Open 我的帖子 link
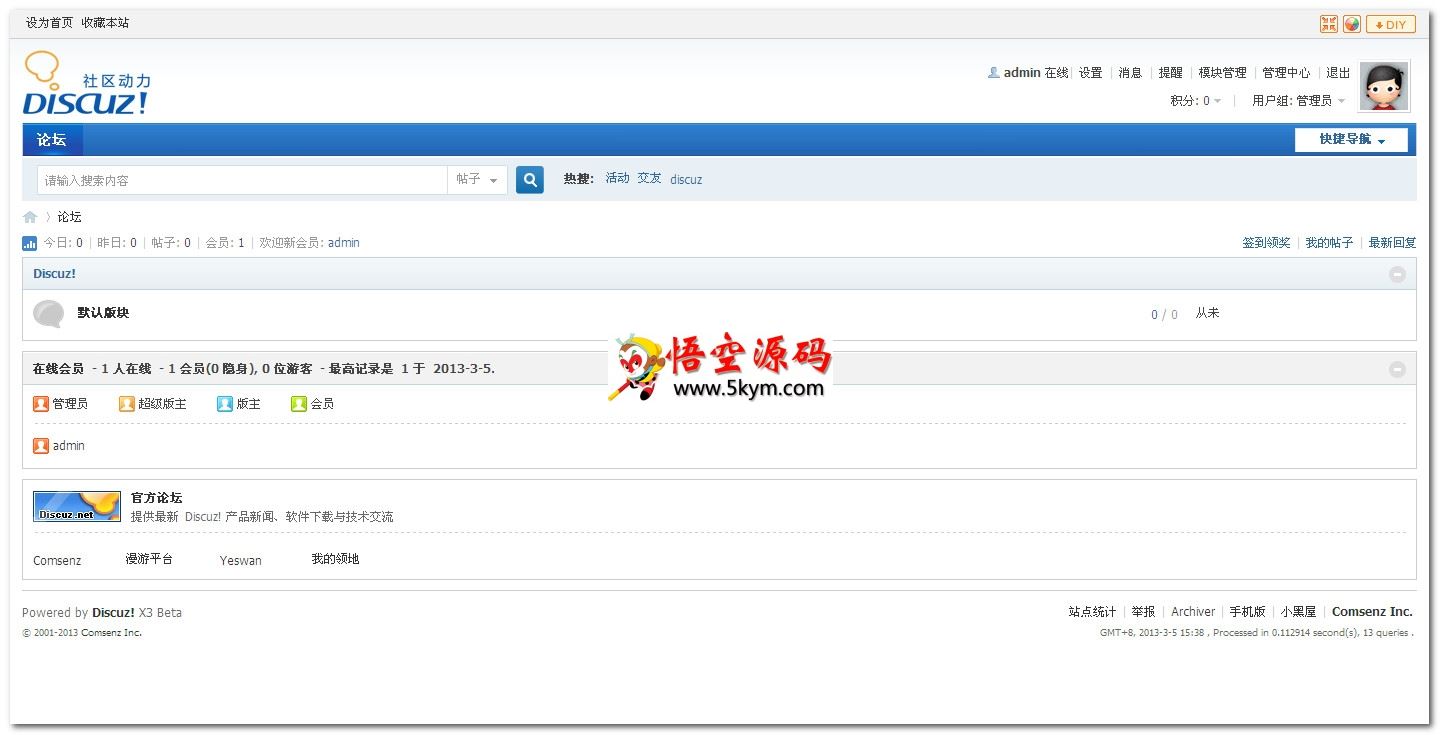The width and height of the screenshot is (1440, 735). 1329,243
